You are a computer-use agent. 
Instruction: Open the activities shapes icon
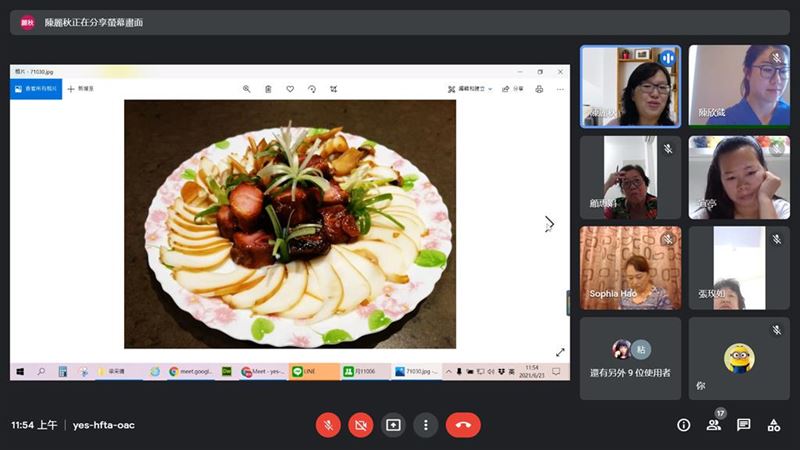point(773,425)
